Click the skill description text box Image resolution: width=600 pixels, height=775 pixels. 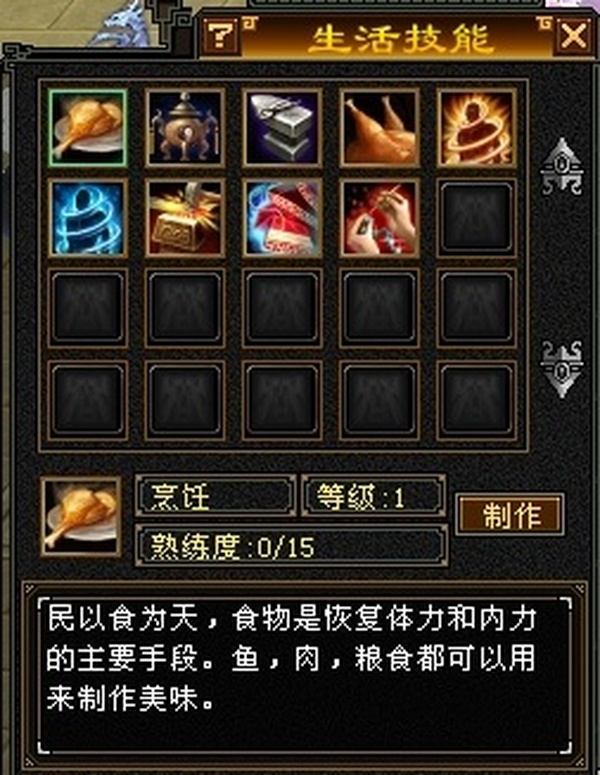tap(305, 676)
